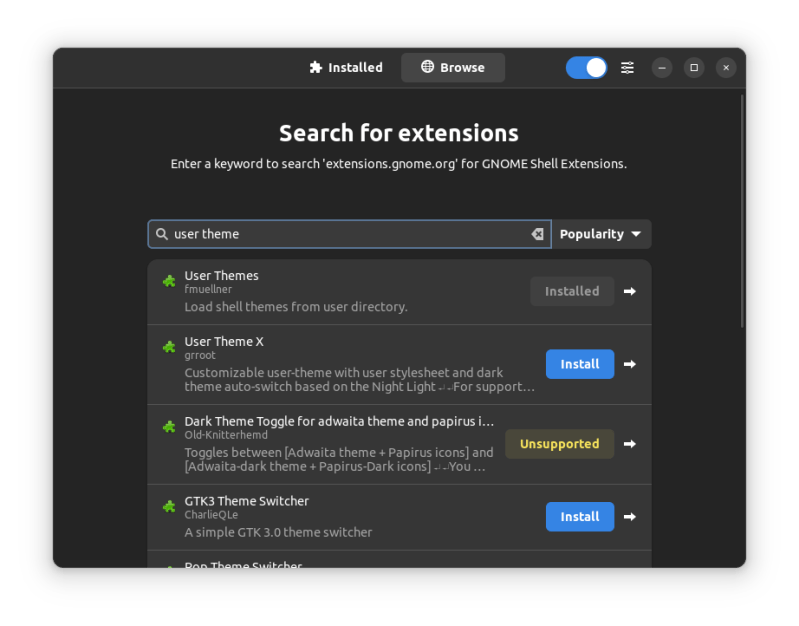
Task: Close the Extension Manager window
Action: click(x=726, y=68)
